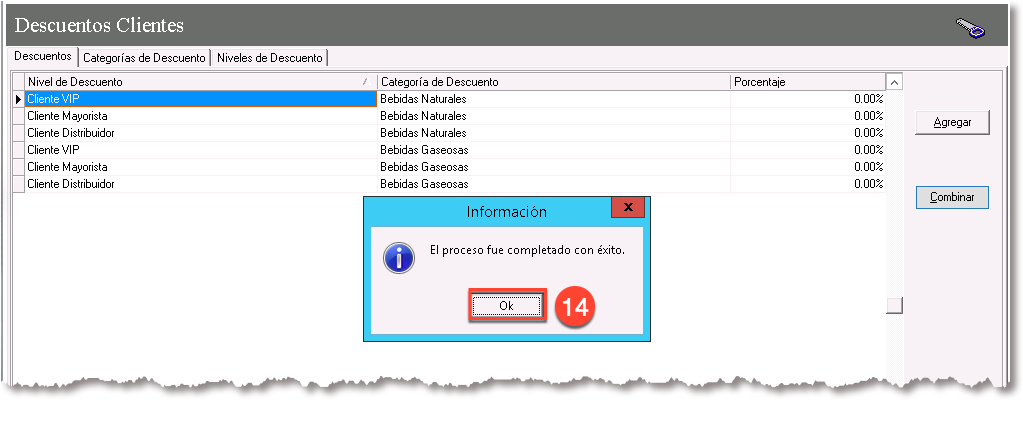This screenshot has height=425, width=1023.
Task: Close the Información dialog with the X
Action: (x=628, y=208)
